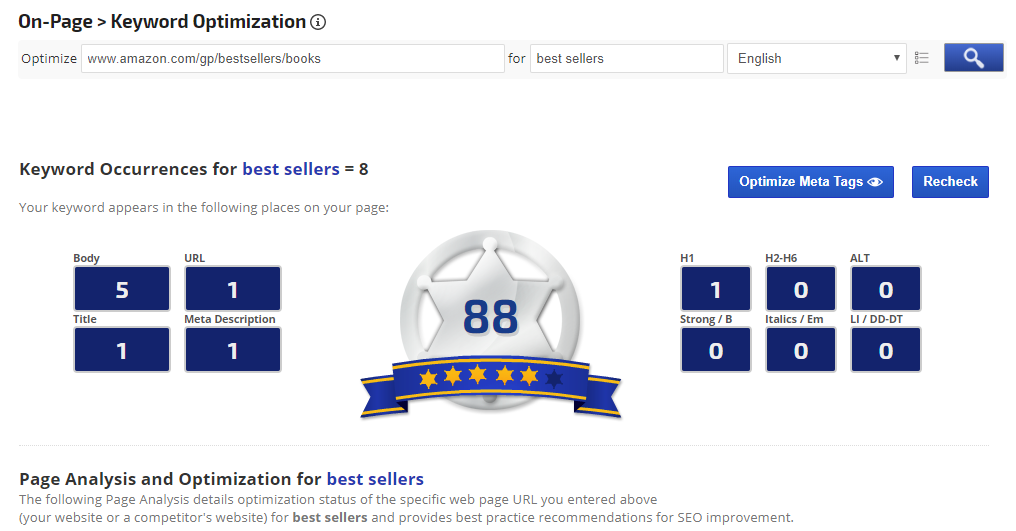Viewport: 1016px width, 531px height.
Task: Open the keyword list icon
Action: click(x=922, y=58)
